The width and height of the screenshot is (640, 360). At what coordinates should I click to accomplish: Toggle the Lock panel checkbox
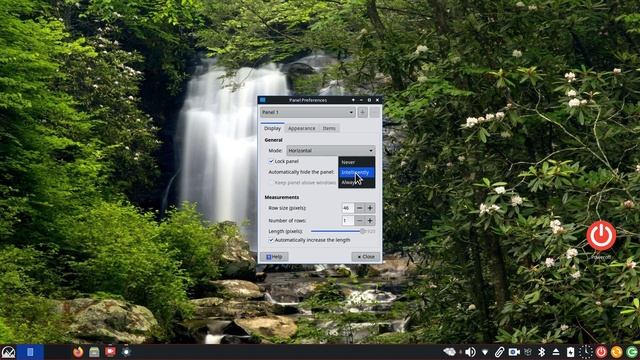click(271, 161)
